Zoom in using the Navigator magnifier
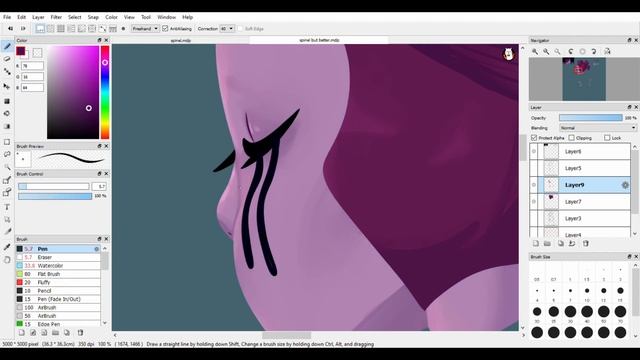Viewport: 640px width, 360px height. tap(535, 51)
